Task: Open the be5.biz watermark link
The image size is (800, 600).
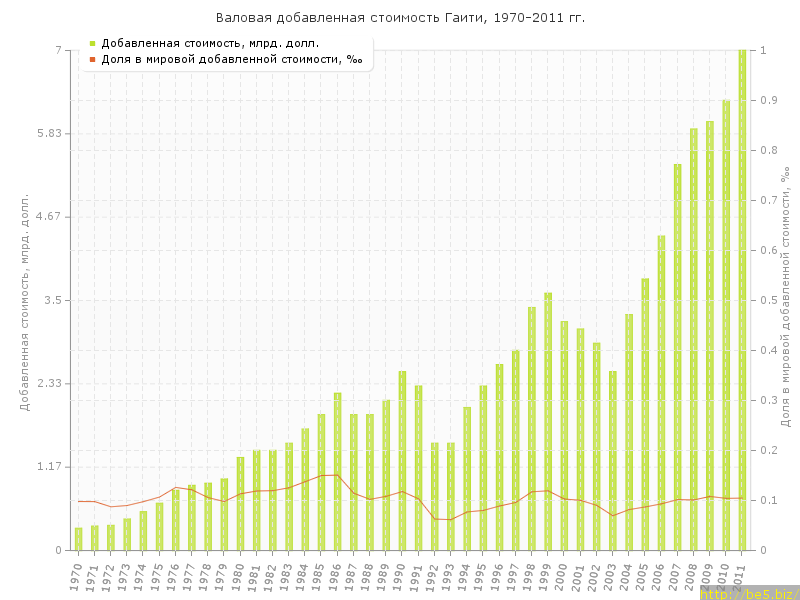Action: [748, 594]
